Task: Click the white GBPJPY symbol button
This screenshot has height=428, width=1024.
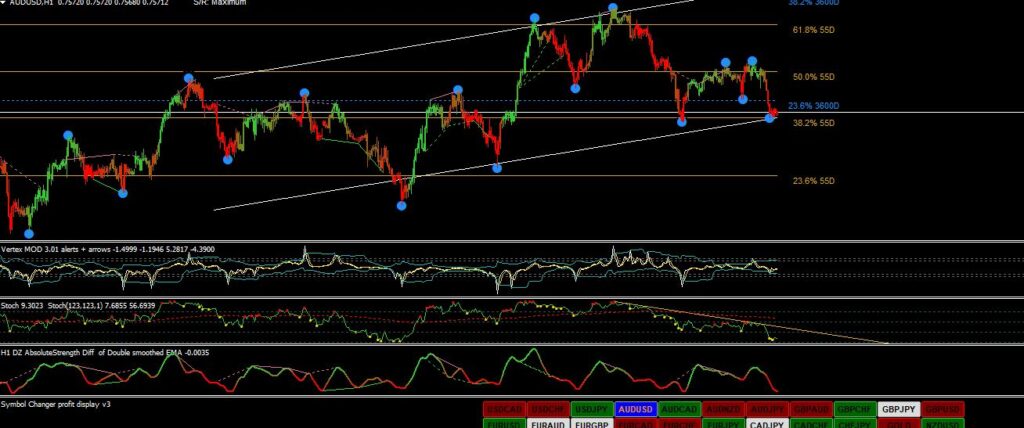Action: (899, 410)
